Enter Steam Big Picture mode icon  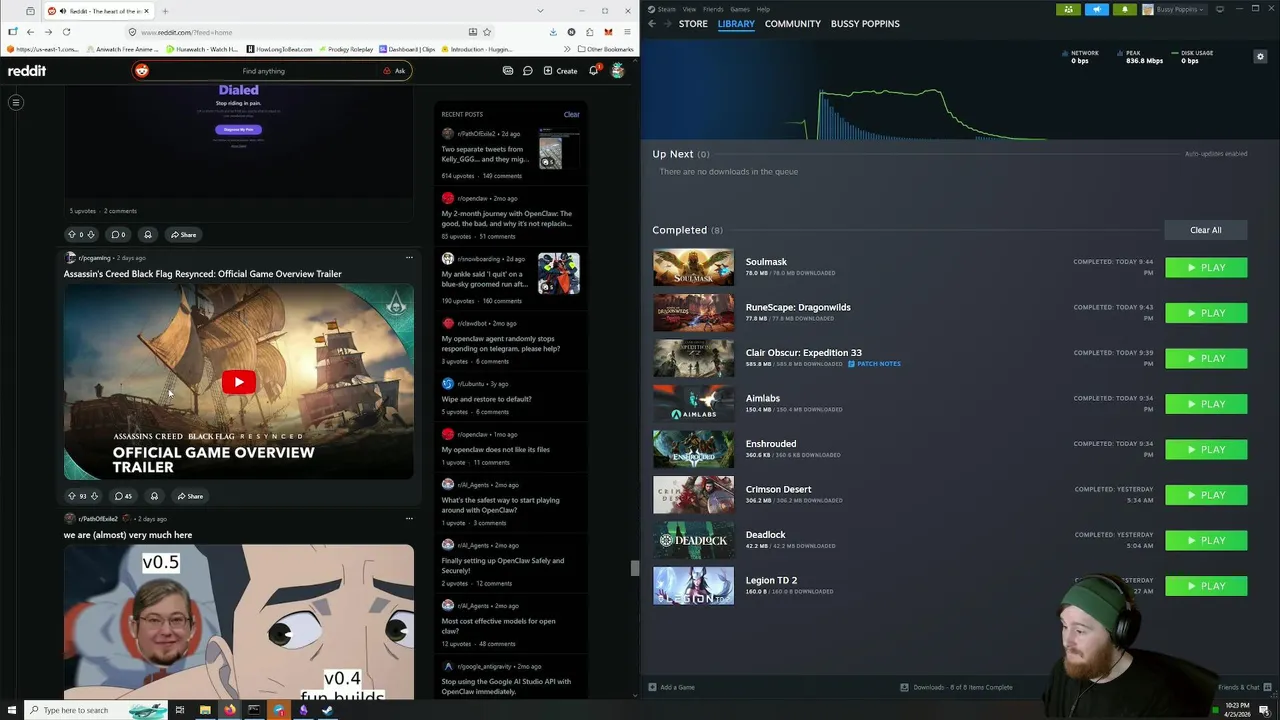point(1220,9)
